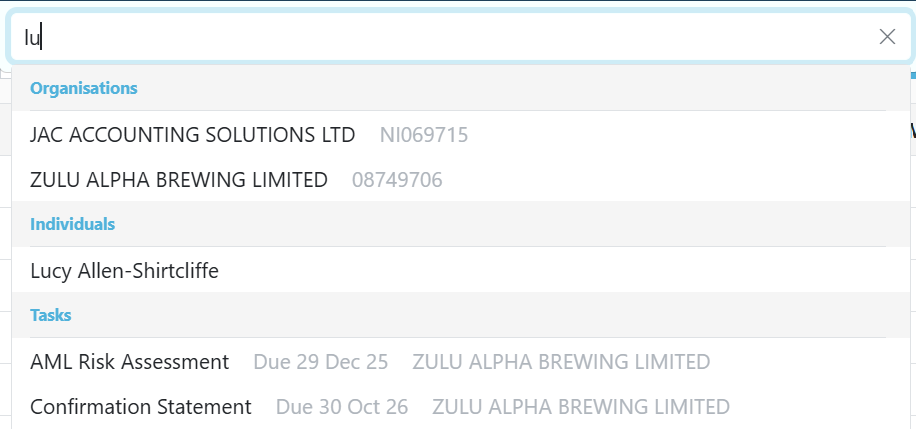This screenshot has width=916, height=429.
Task: Click the Organisations section header
Action: [84, 88]
